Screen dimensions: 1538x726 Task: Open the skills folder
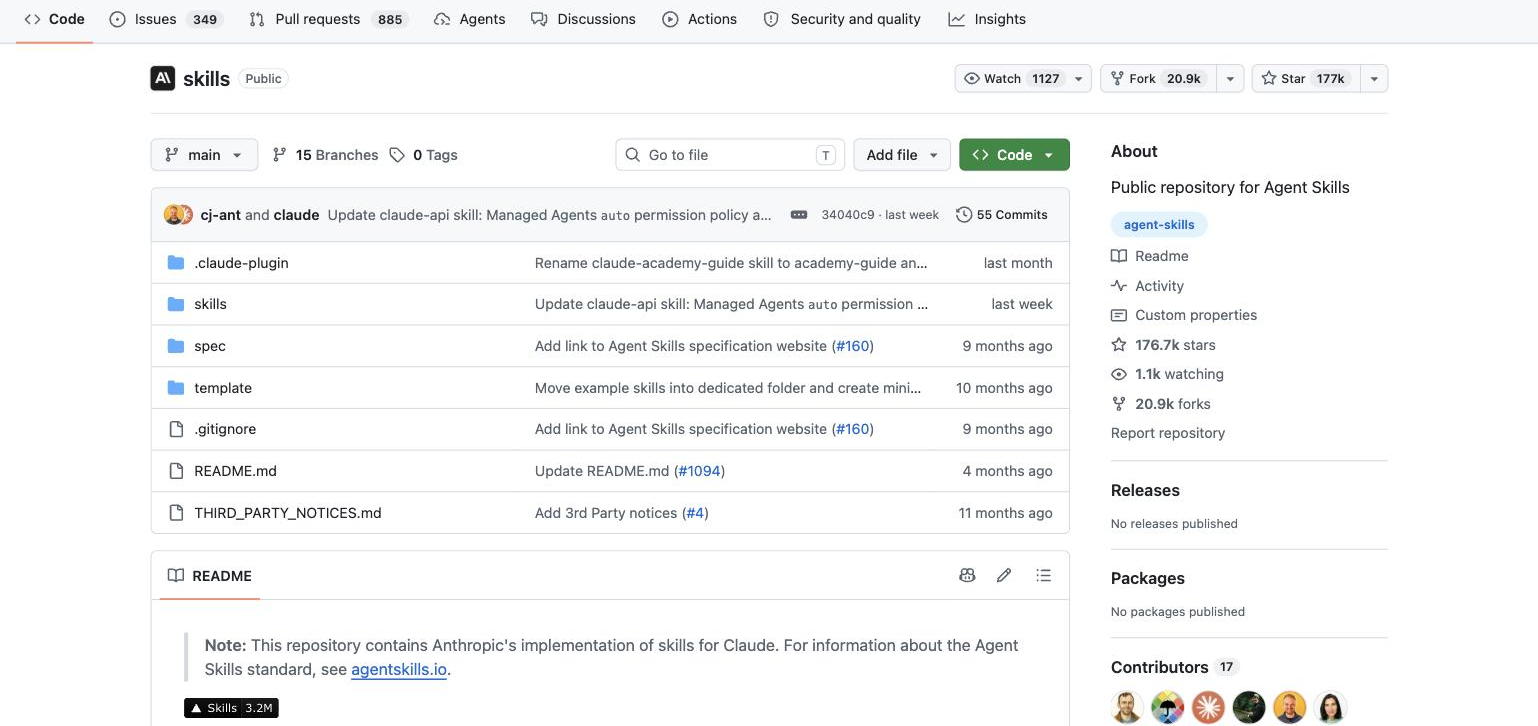210,304
